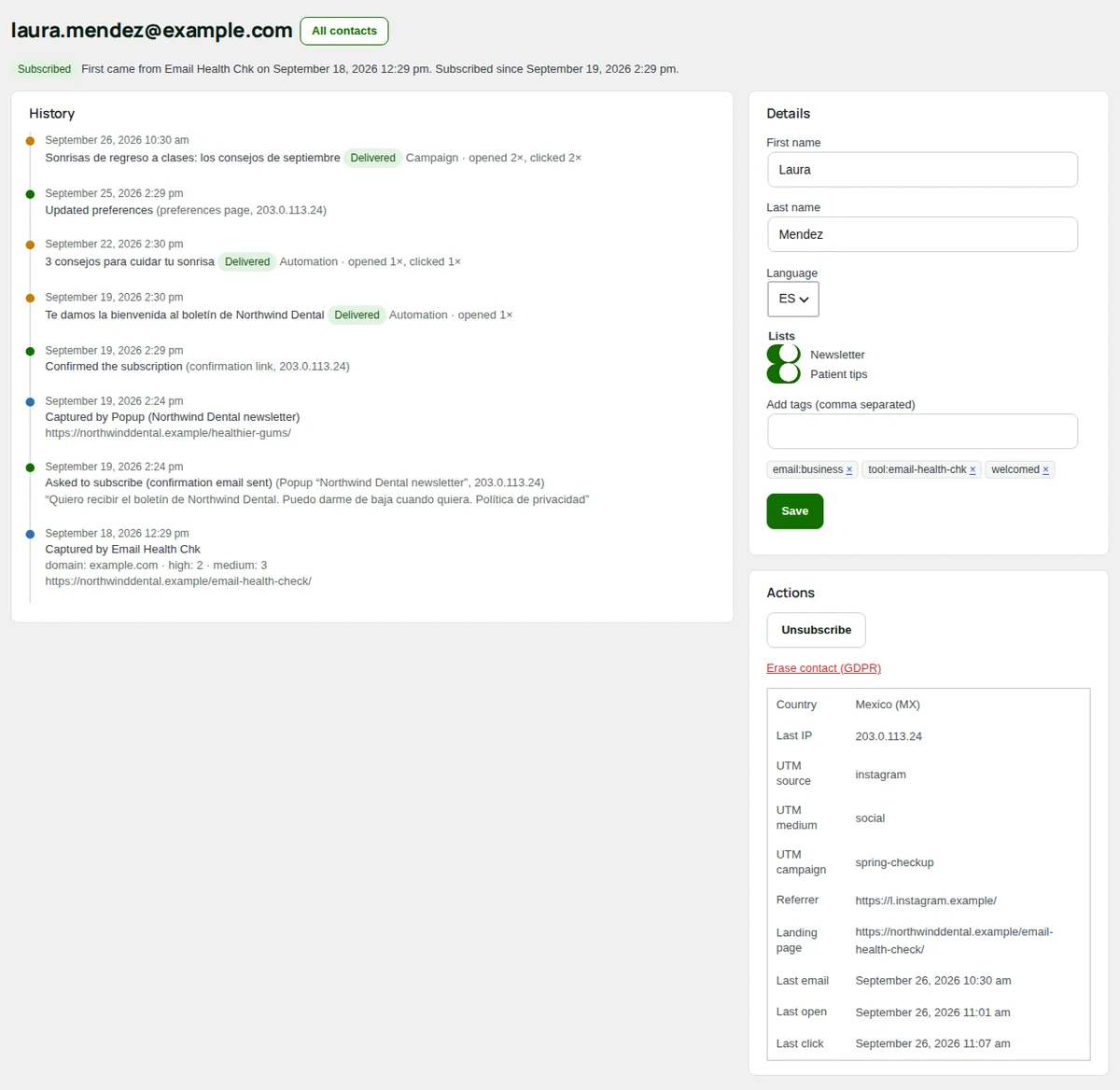Select the History panel heading
The height and width of the screenshot is (1090, 1120).
pos(51,114)
